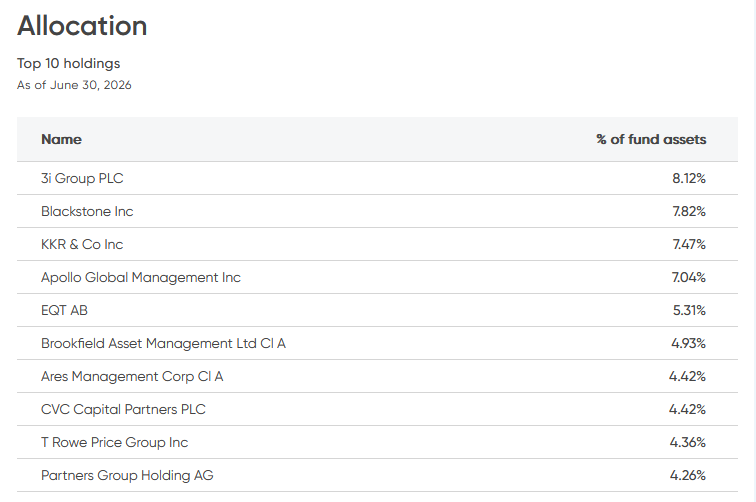Select the Blackstone Inc holding name
Viewport: 756px width, 502px height.
[x=87, y=211]
